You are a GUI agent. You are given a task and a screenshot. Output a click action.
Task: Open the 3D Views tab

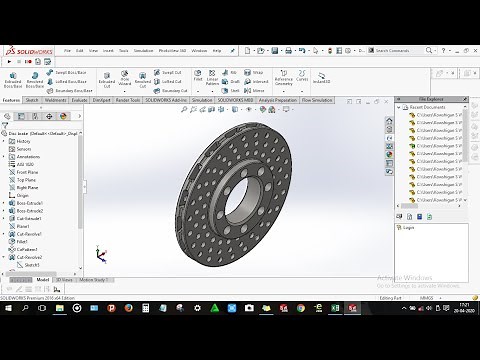(64, 280)
